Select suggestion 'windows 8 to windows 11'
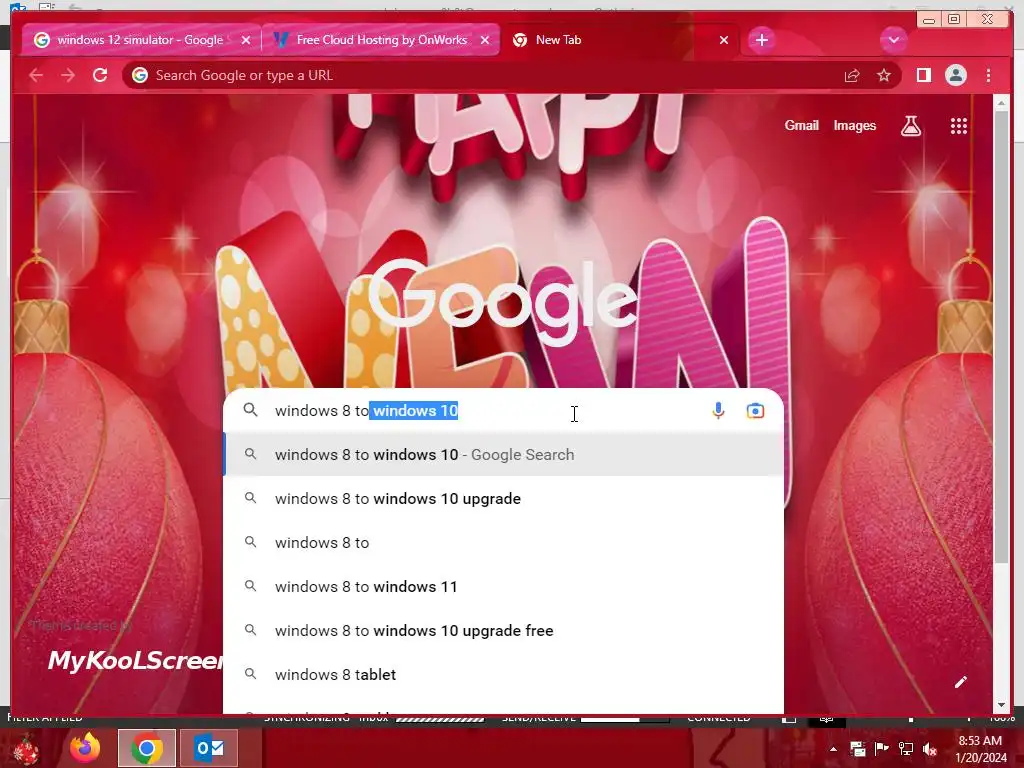The height and width of the screenshot is (768, 1024). (x=503, y=586)
